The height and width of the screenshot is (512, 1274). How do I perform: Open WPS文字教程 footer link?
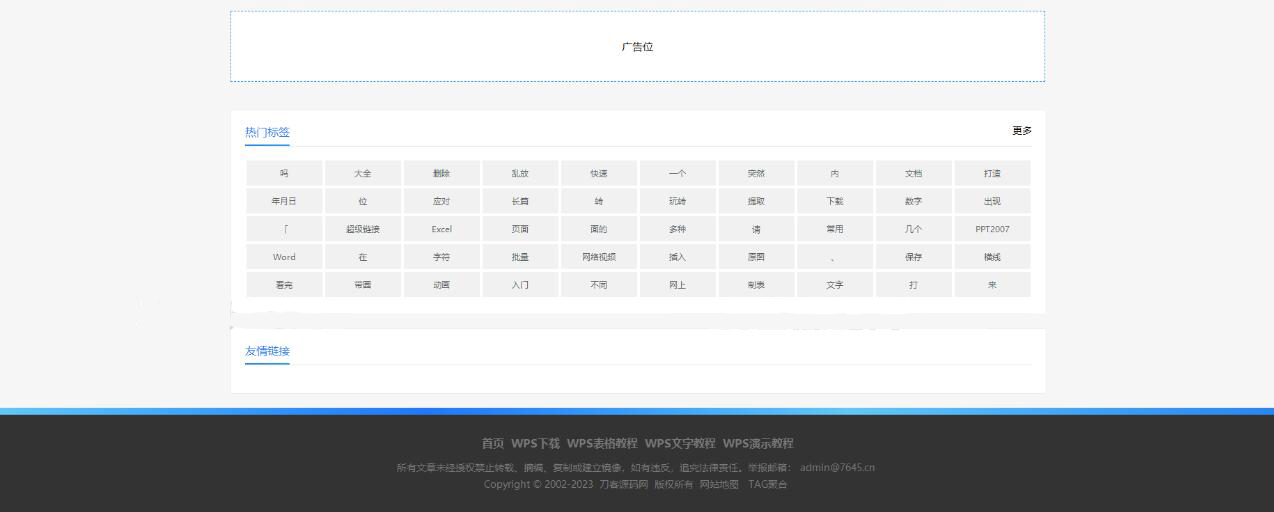[680, 443]
